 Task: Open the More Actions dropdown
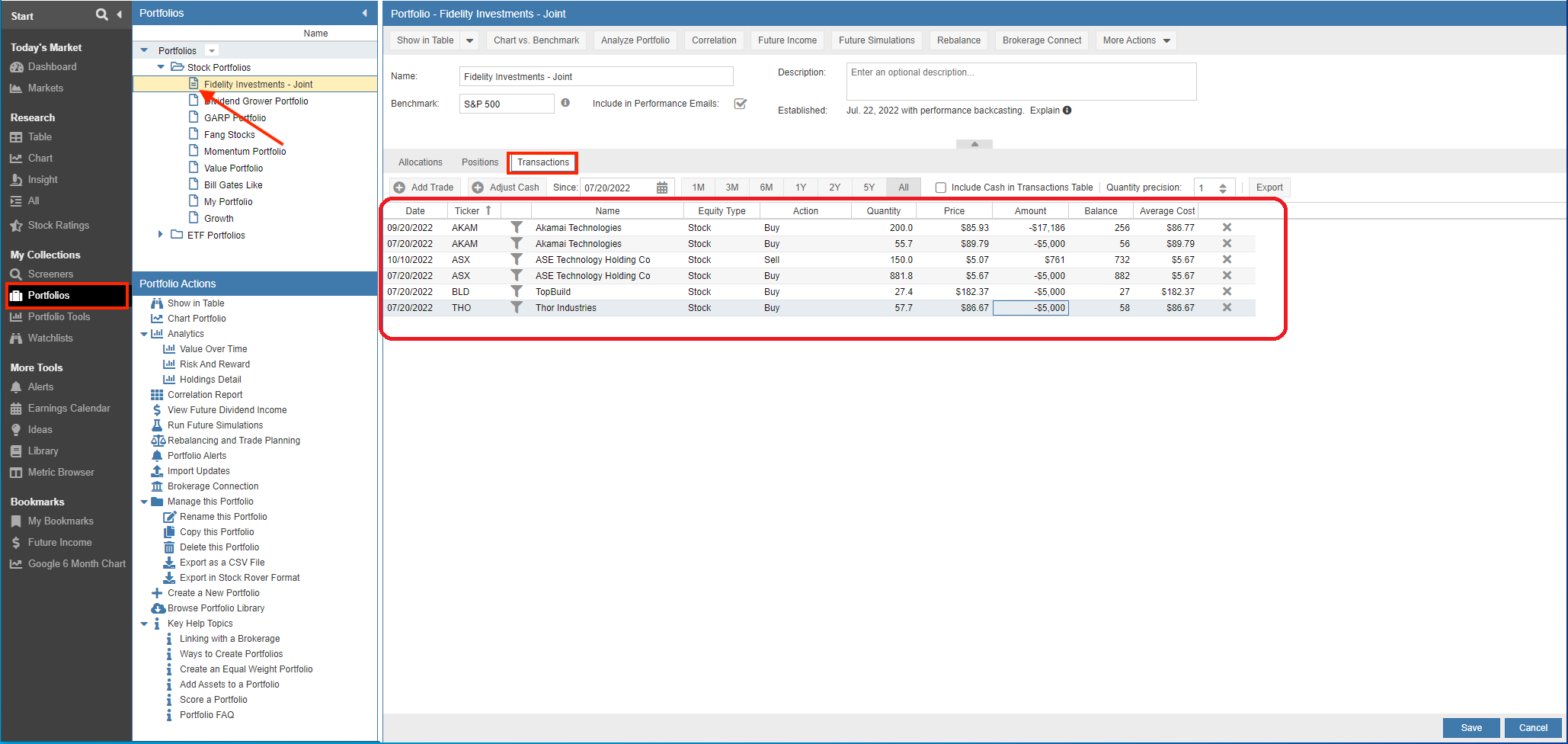pos(1136,40)
